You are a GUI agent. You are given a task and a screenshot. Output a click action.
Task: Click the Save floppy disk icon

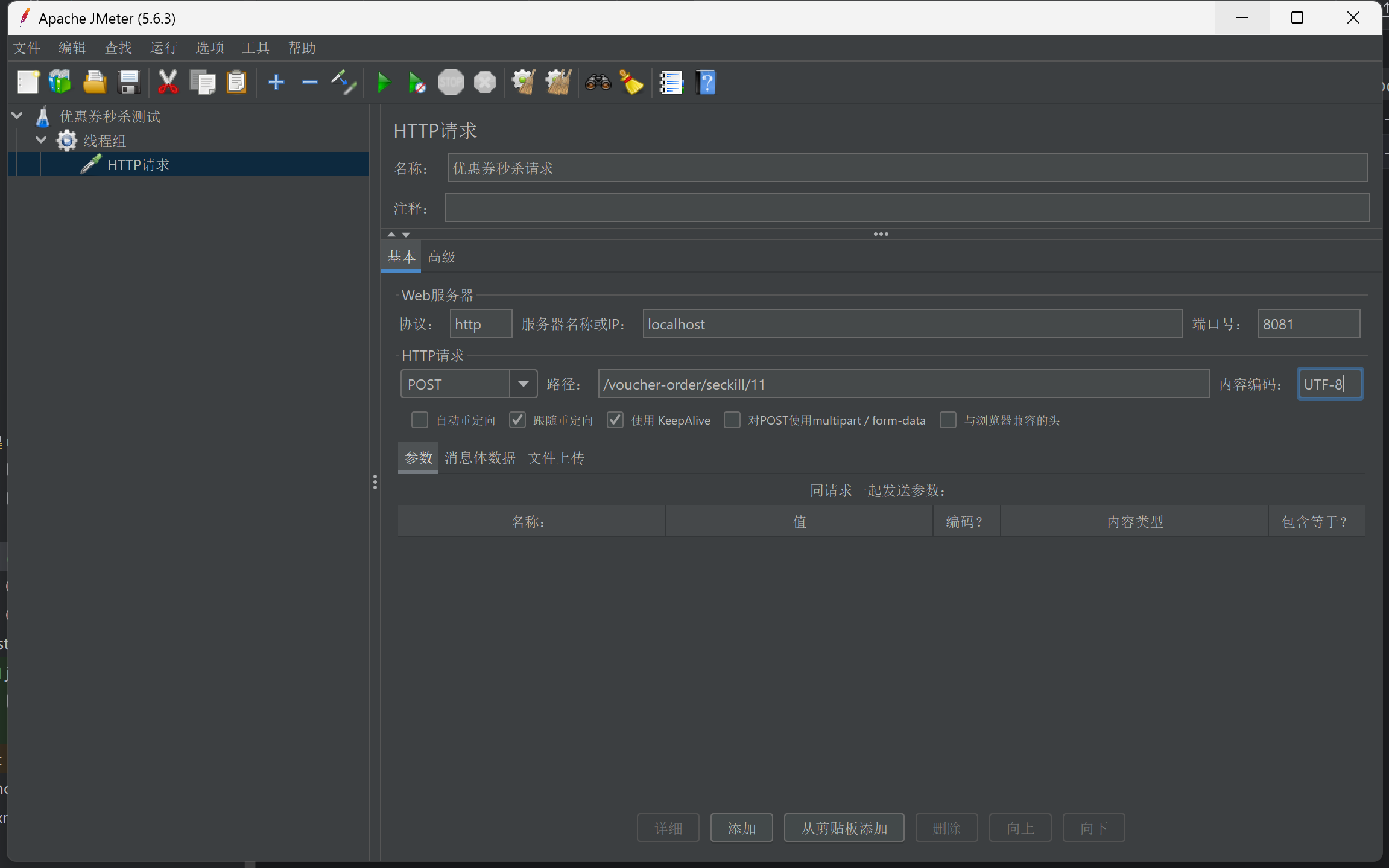[129, 83]
